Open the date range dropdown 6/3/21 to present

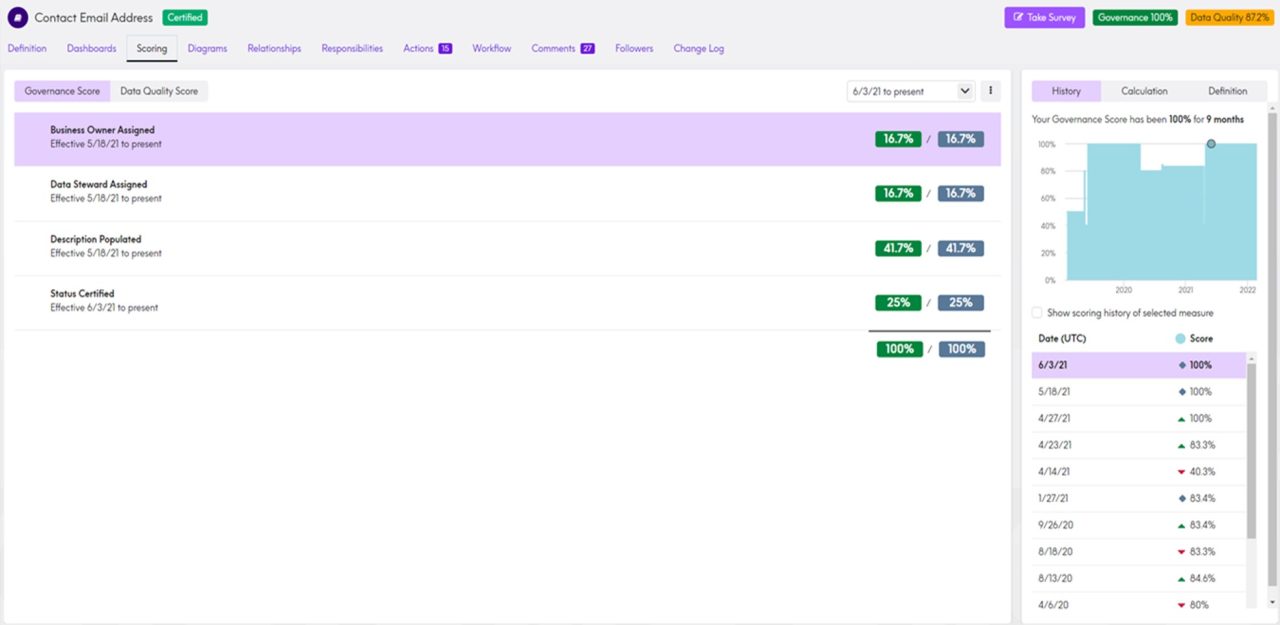coord(910,91)
